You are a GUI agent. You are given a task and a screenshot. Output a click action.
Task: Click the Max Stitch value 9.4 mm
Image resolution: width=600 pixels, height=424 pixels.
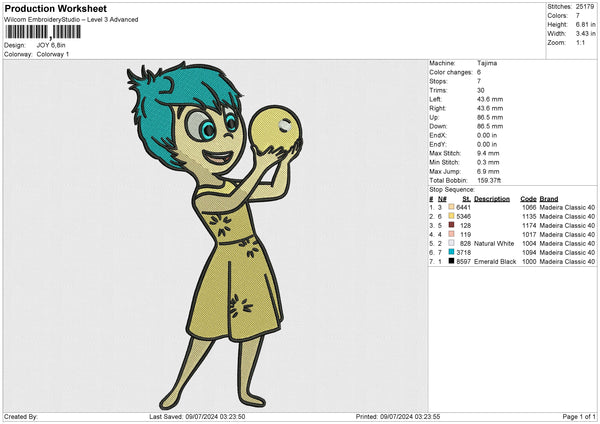click(488, 153)
